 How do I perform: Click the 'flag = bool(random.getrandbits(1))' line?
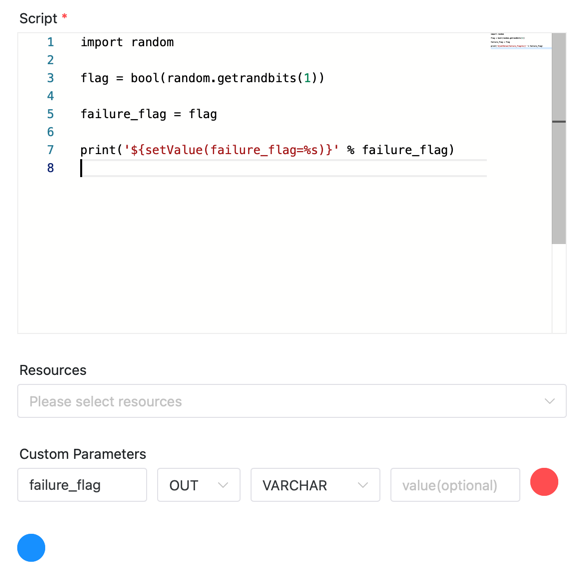point(203,78)
